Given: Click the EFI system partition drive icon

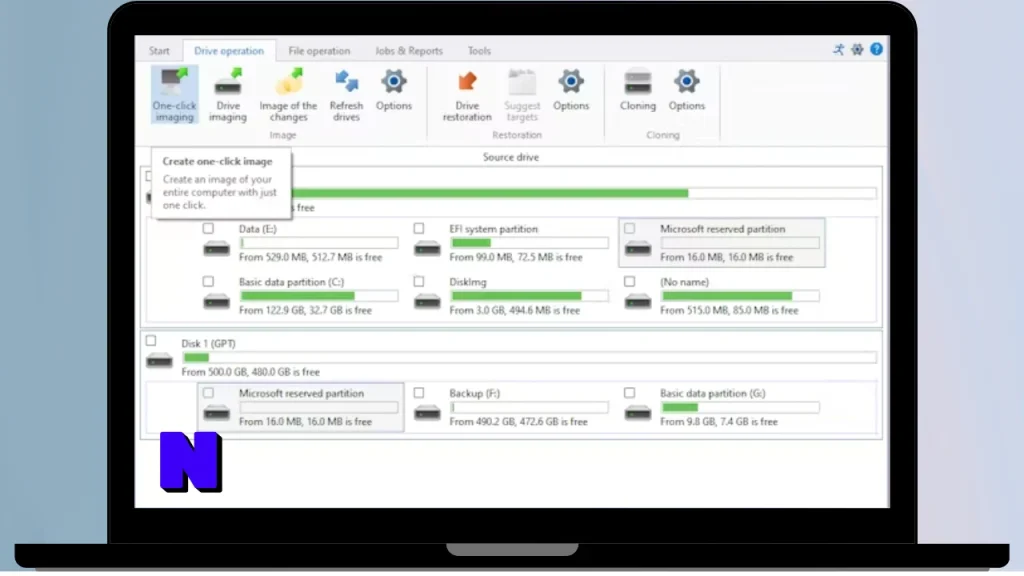Looking at the screenshot, I should (427, 249).
